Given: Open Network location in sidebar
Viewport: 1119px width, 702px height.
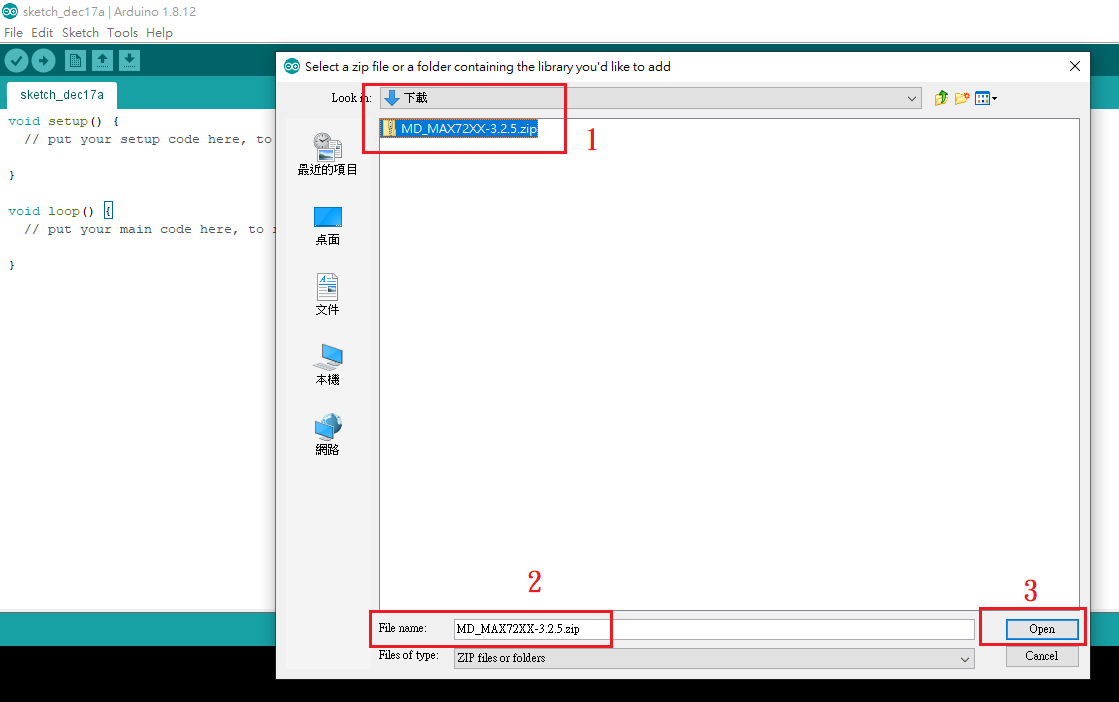Looking at the screenshot, I should (327, 435).
